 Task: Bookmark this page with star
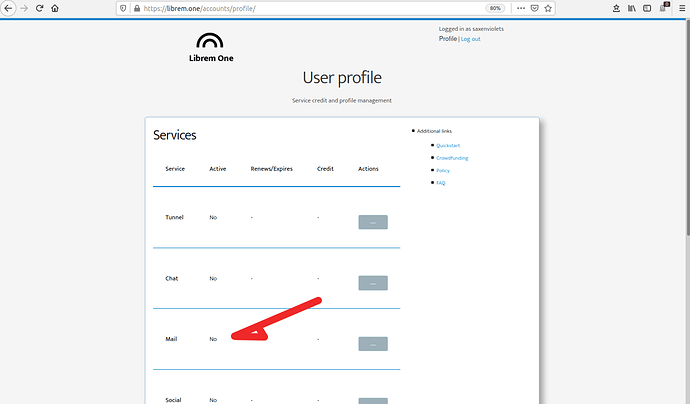point(548,8)
